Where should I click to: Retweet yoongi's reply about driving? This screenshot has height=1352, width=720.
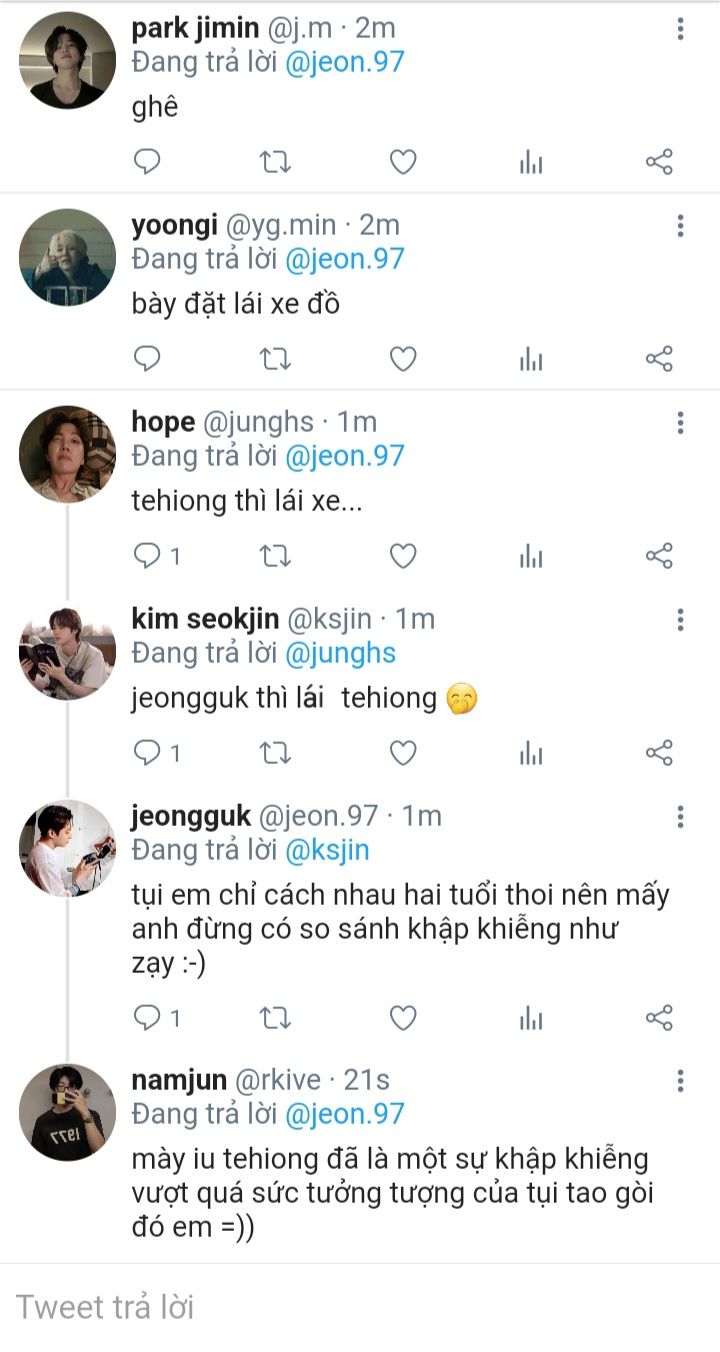coord(275,359)
